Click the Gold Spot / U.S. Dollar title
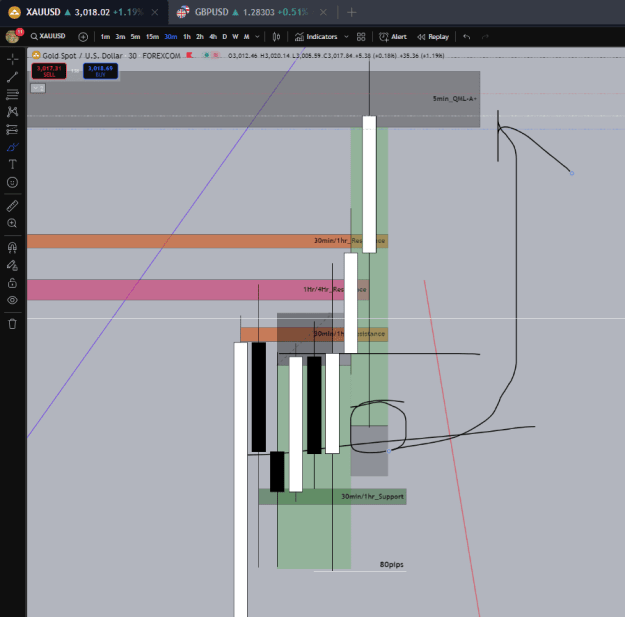The image size is (625, 617). click(x=83, y=56)
